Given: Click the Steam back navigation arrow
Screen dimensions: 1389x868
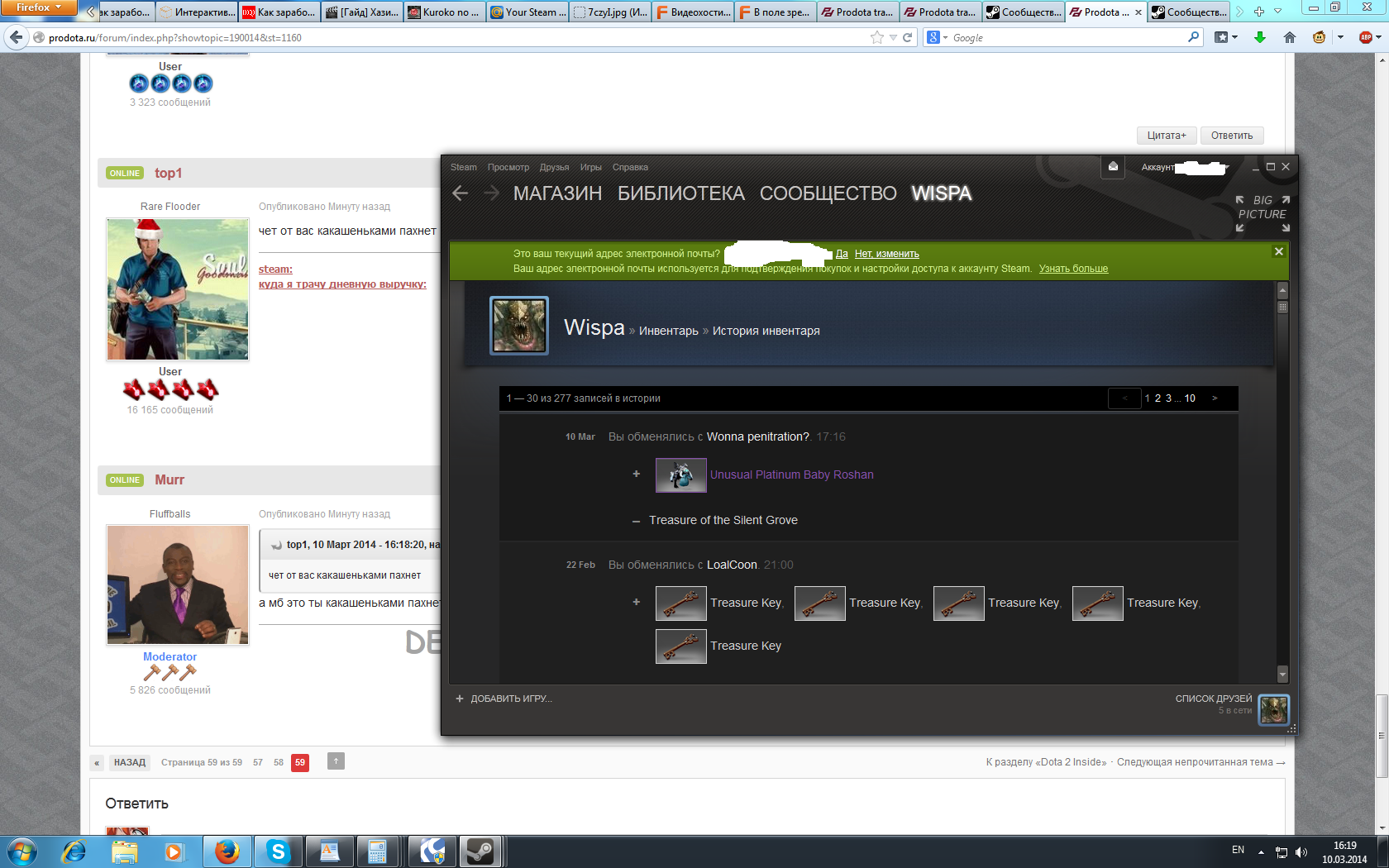Looking at the screenshot, I should pos(461,193).
